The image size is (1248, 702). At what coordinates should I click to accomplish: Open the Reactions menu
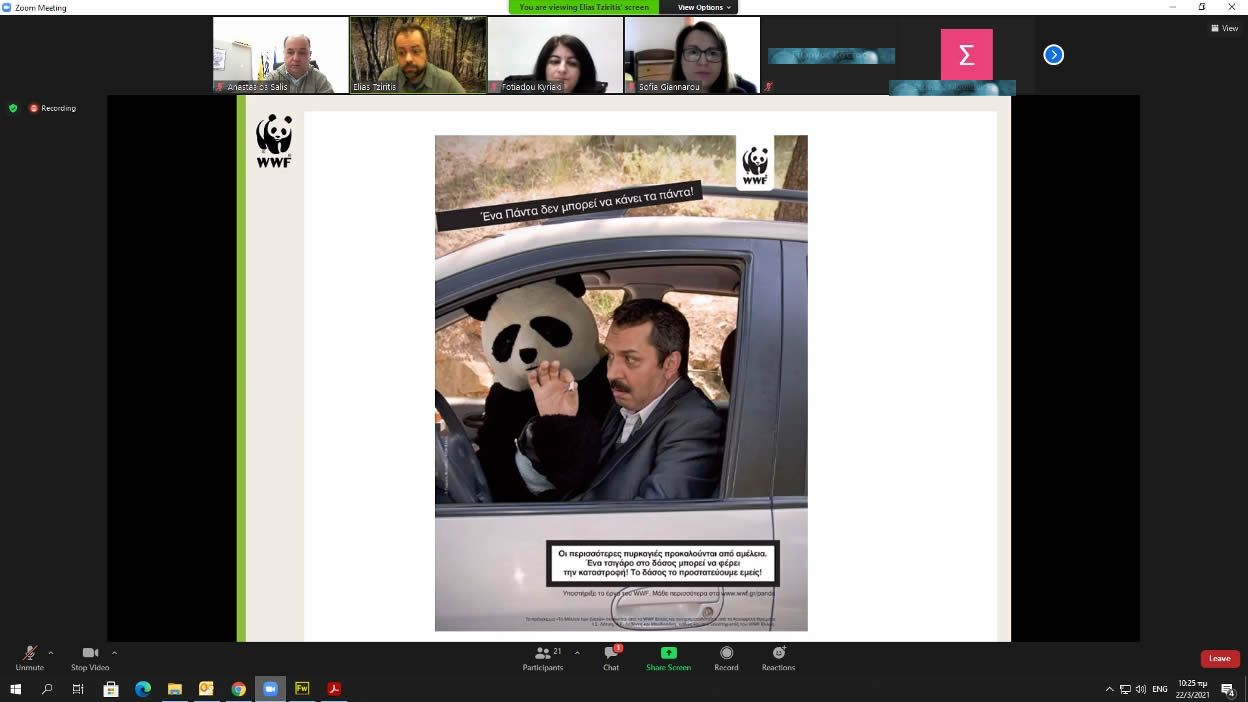[778, 657]
